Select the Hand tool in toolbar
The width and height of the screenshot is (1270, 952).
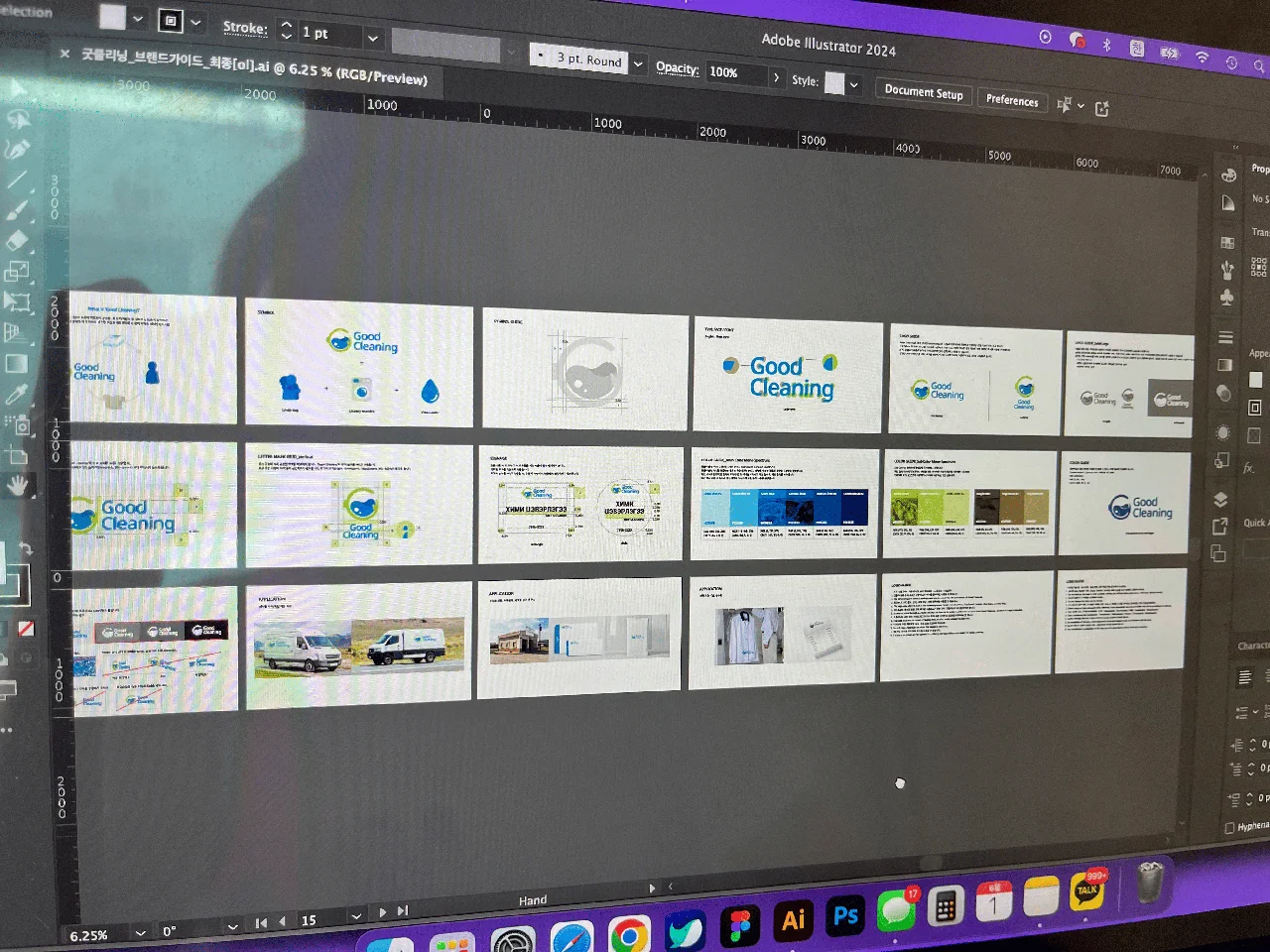click(x=18, y=486)
